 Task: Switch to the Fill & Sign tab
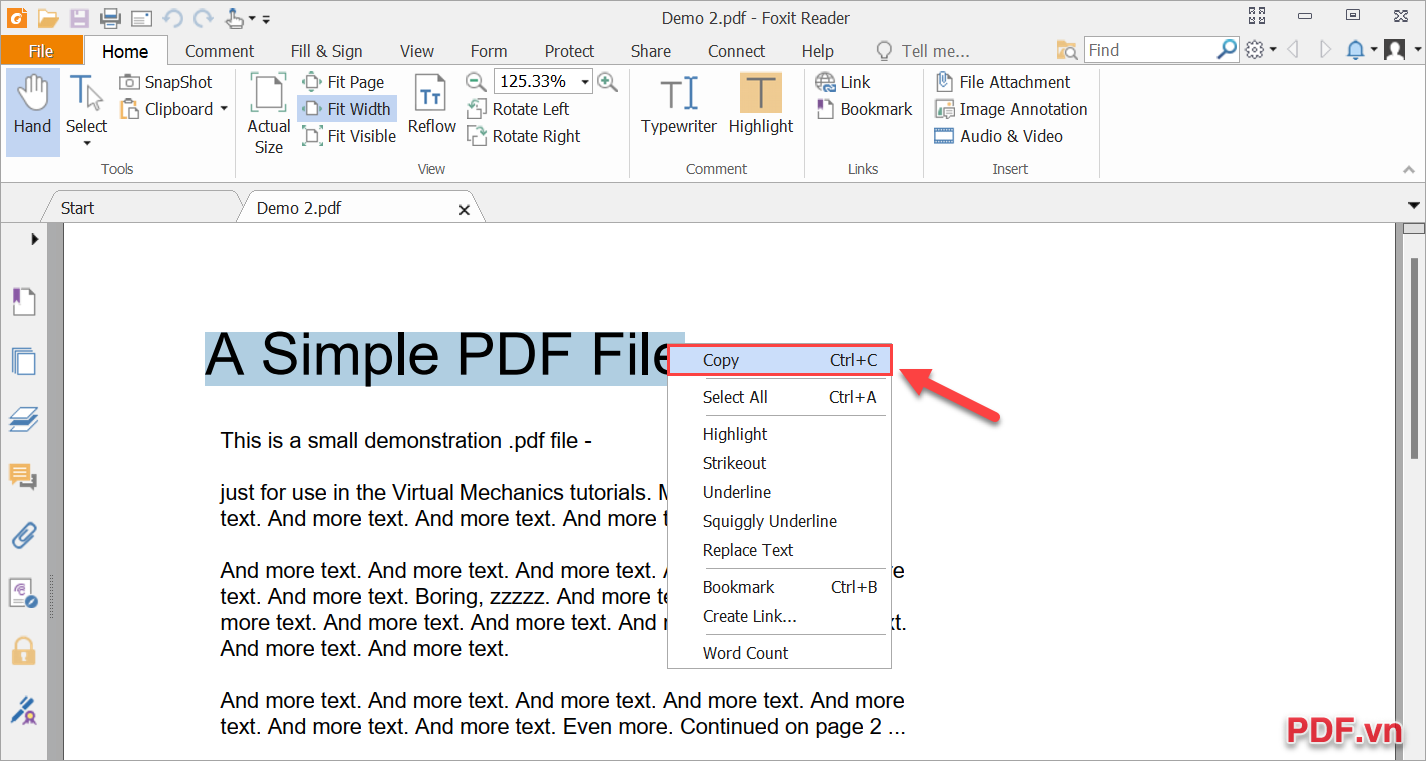coord(326,51)
